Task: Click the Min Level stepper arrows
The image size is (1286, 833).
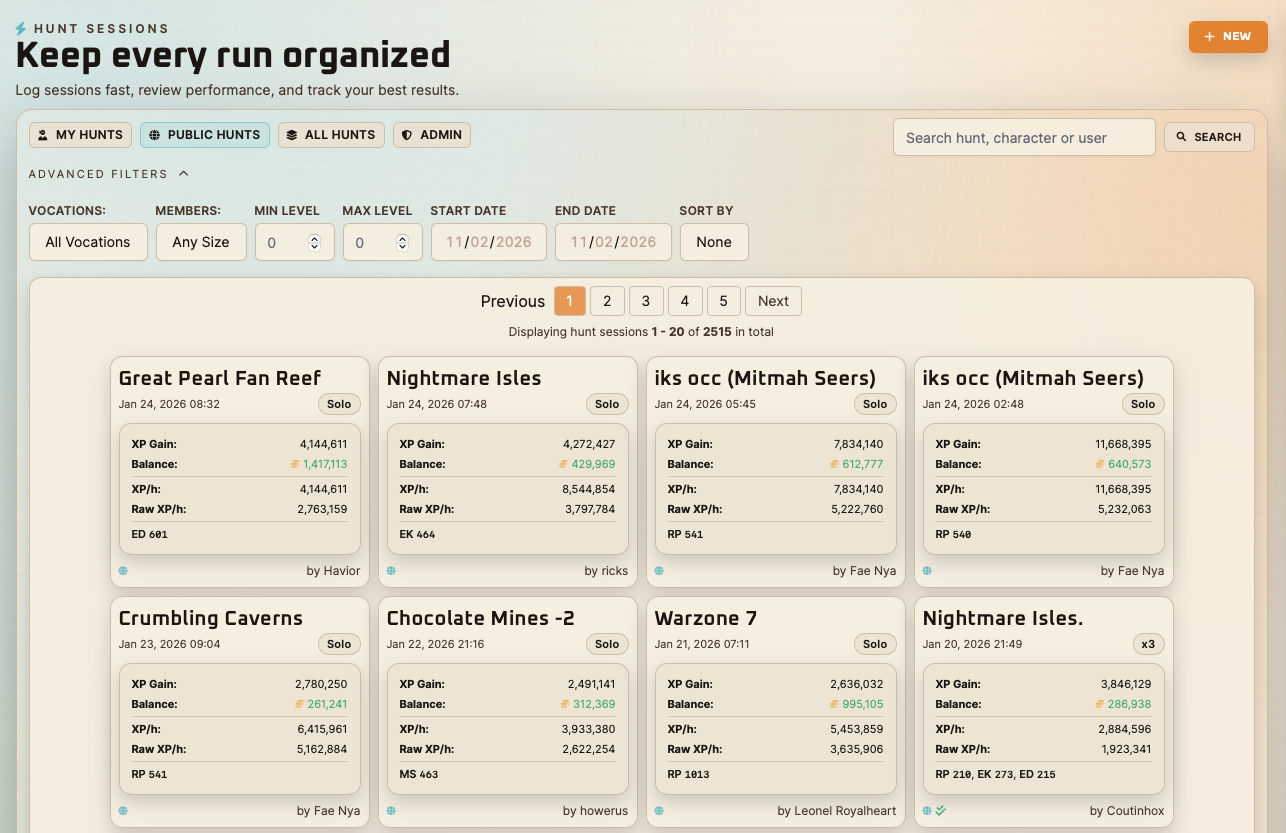Action: coord(314,242)
